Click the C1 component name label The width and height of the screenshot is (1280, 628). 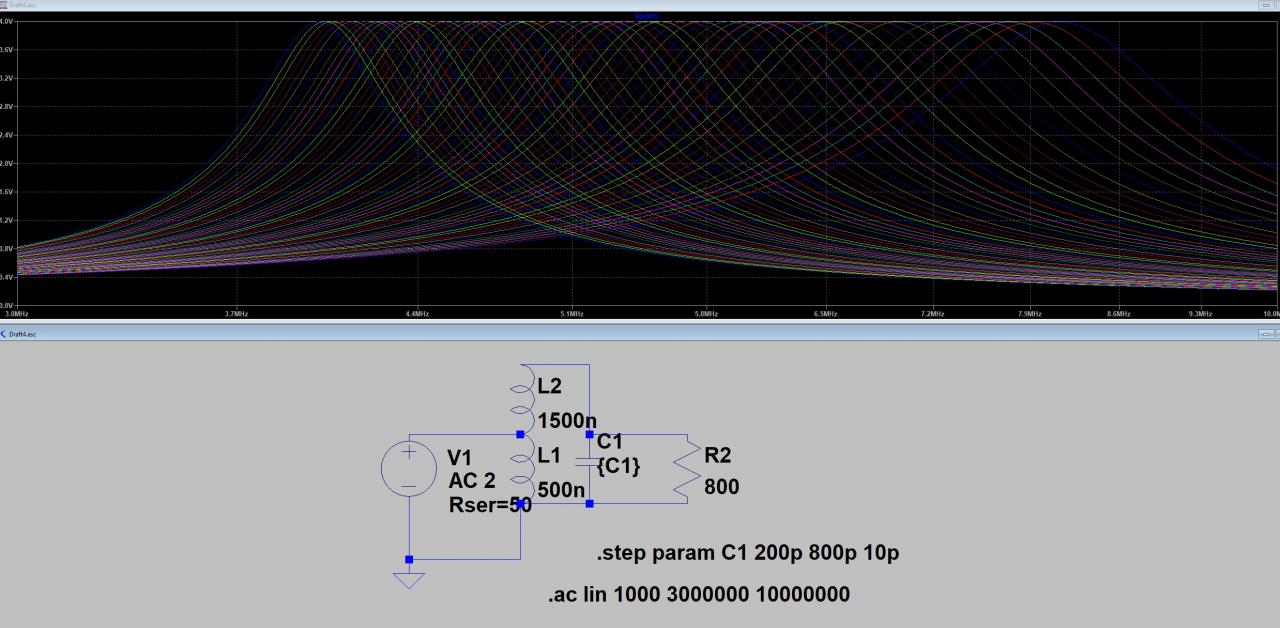point(610,441)
